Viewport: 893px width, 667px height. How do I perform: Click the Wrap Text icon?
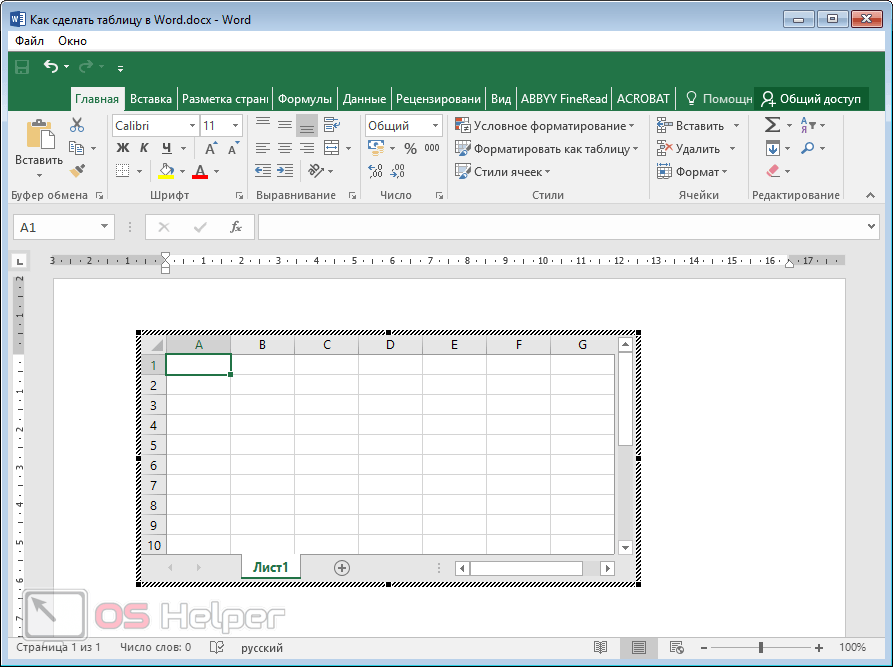point(331,125)
